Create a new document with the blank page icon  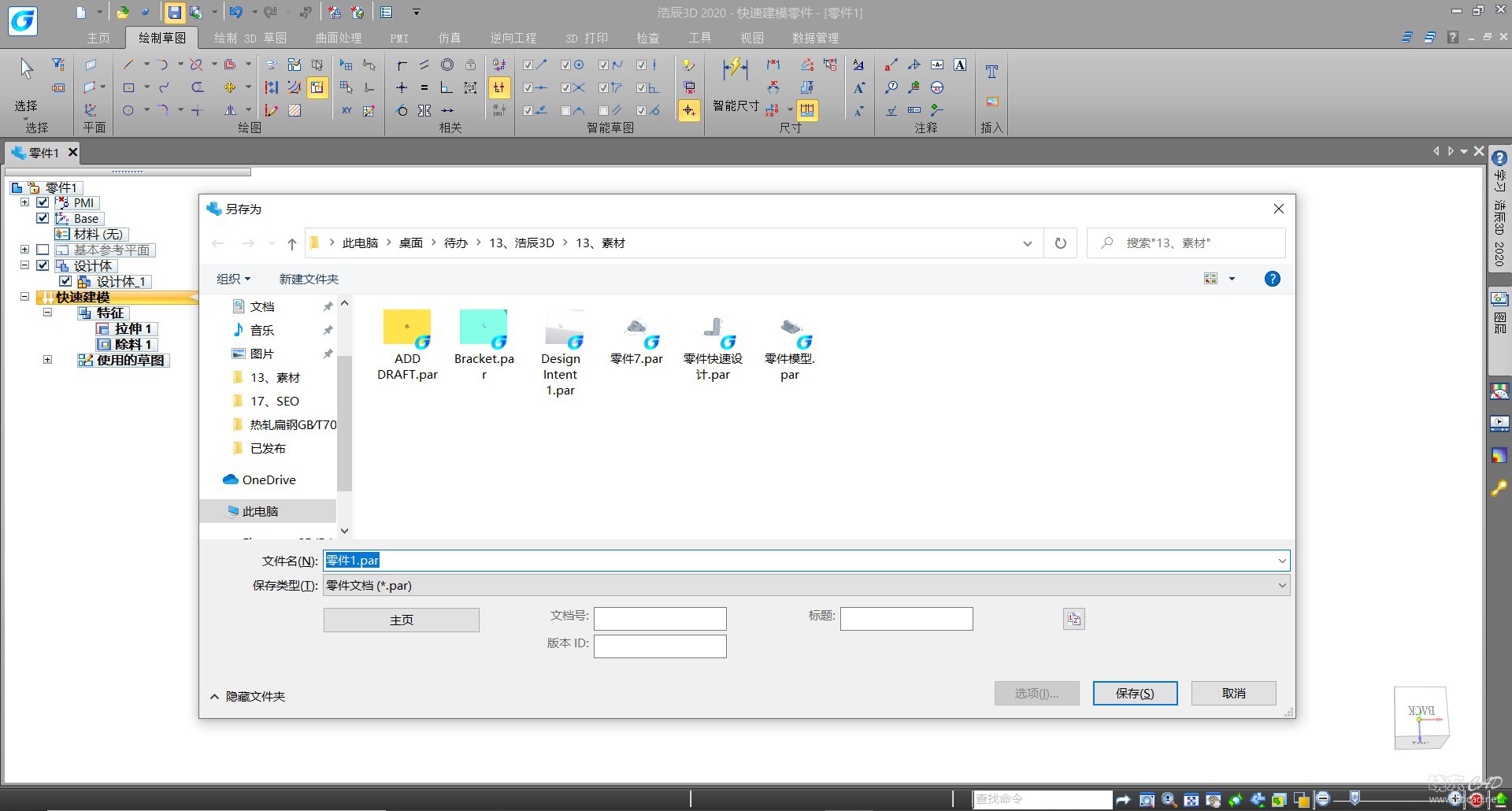click(x=80, y=12)
